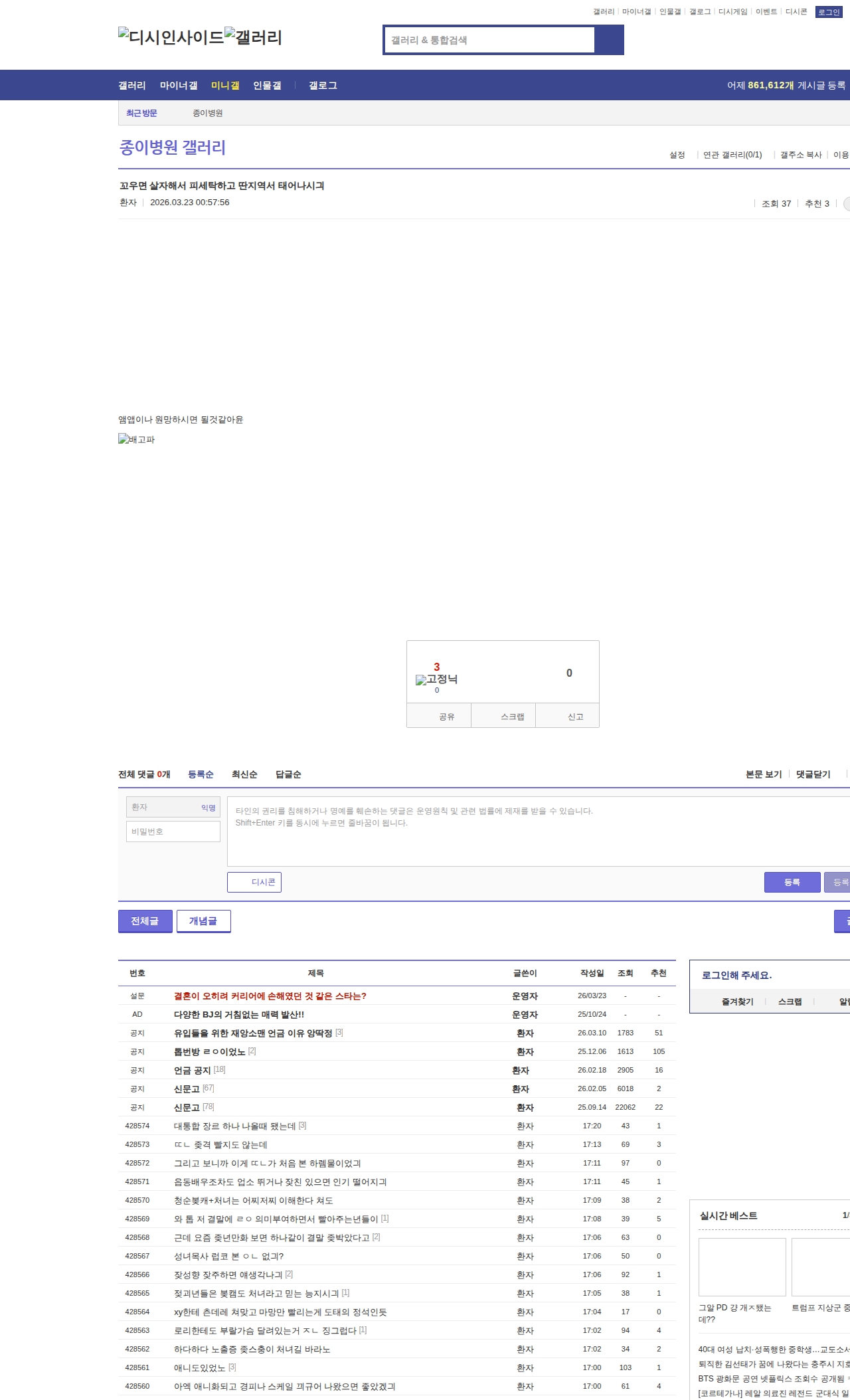Collapse comments with 댓글닫기
Viewport: 850px width, 1400px height.
point(813,774)
